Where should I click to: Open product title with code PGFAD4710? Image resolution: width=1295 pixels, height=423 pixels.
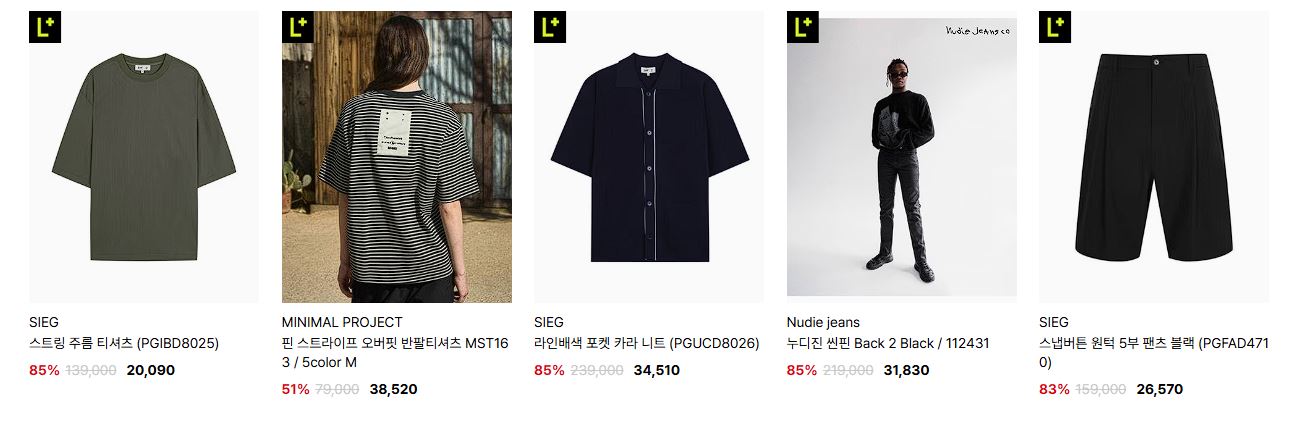[x=1154, y=352]
